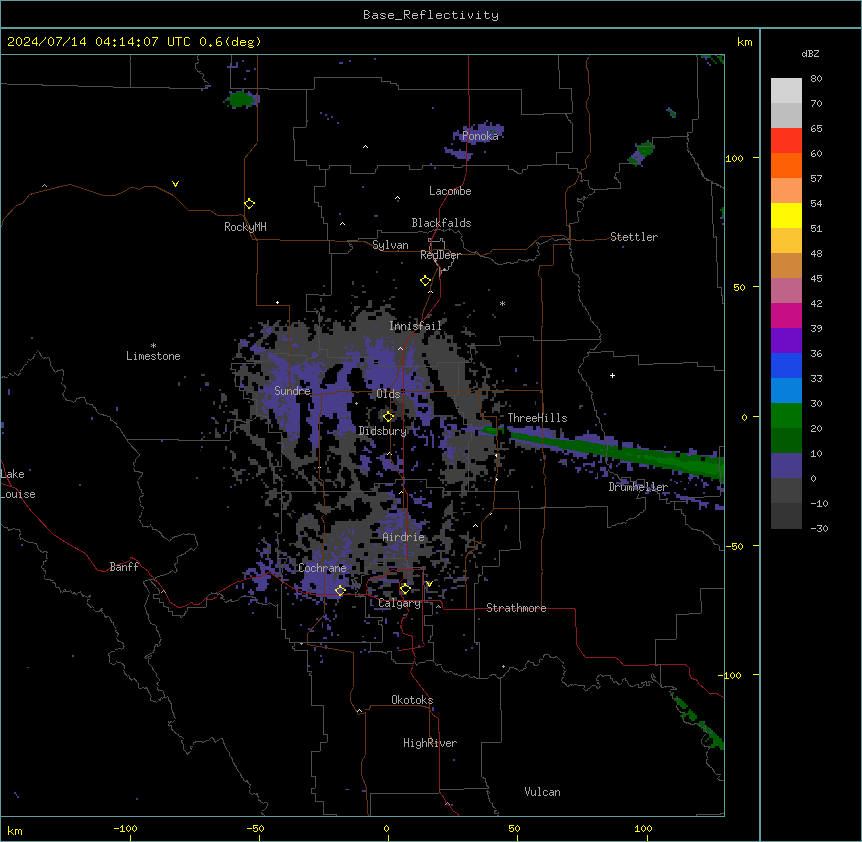Click the 2024/07/14 04:14:07 UTC timestamp

pyautogui.click(x=98, y=42)
